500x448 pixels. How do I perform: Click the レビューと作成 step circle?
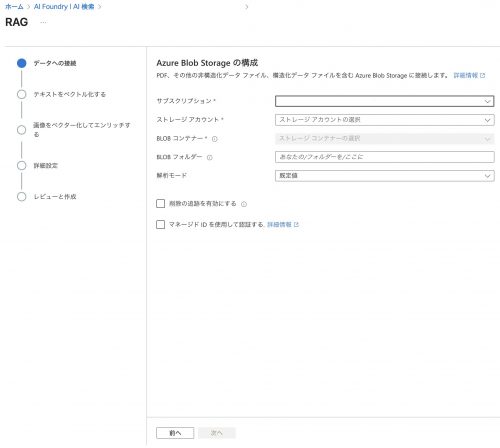click(x=22, y=197)
